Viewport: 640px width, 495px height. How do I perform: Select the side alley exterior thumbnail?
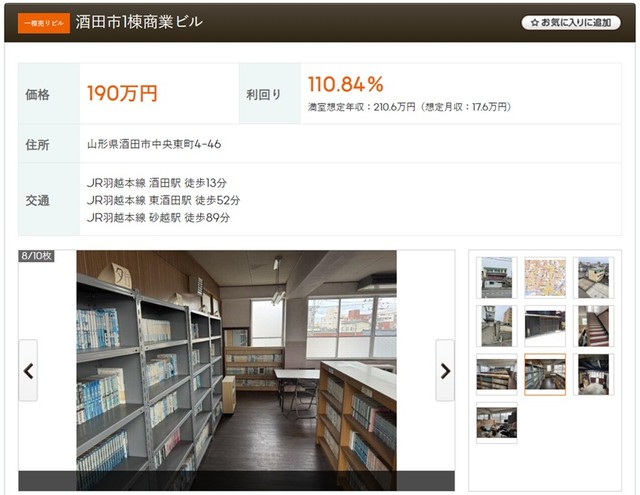(x=496, y=326)
